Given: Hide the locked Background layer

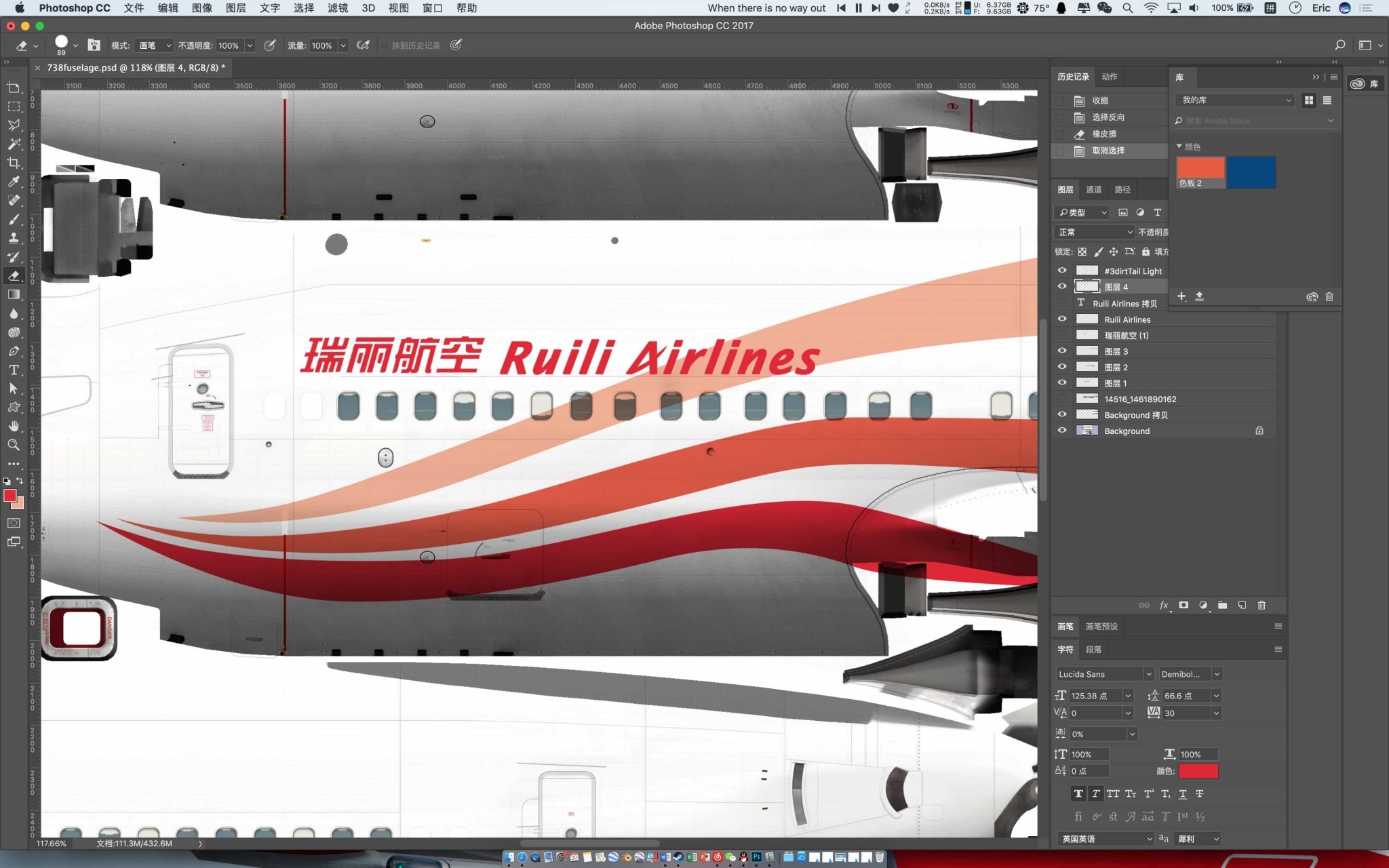Looking at the screenshot, I should [x=1062, y=430].
